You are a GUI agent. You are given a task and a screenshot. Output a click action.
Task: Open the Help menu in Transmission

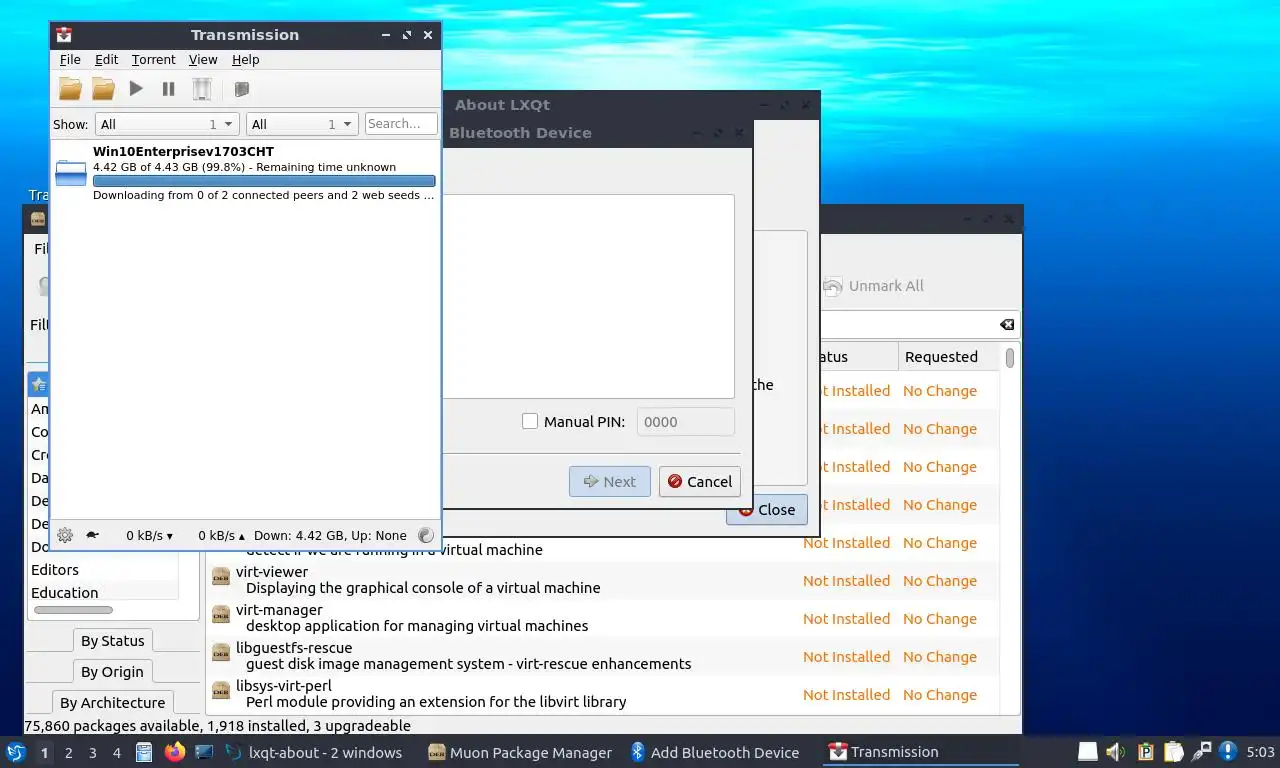pyautogui.click(x=245, y=60)
